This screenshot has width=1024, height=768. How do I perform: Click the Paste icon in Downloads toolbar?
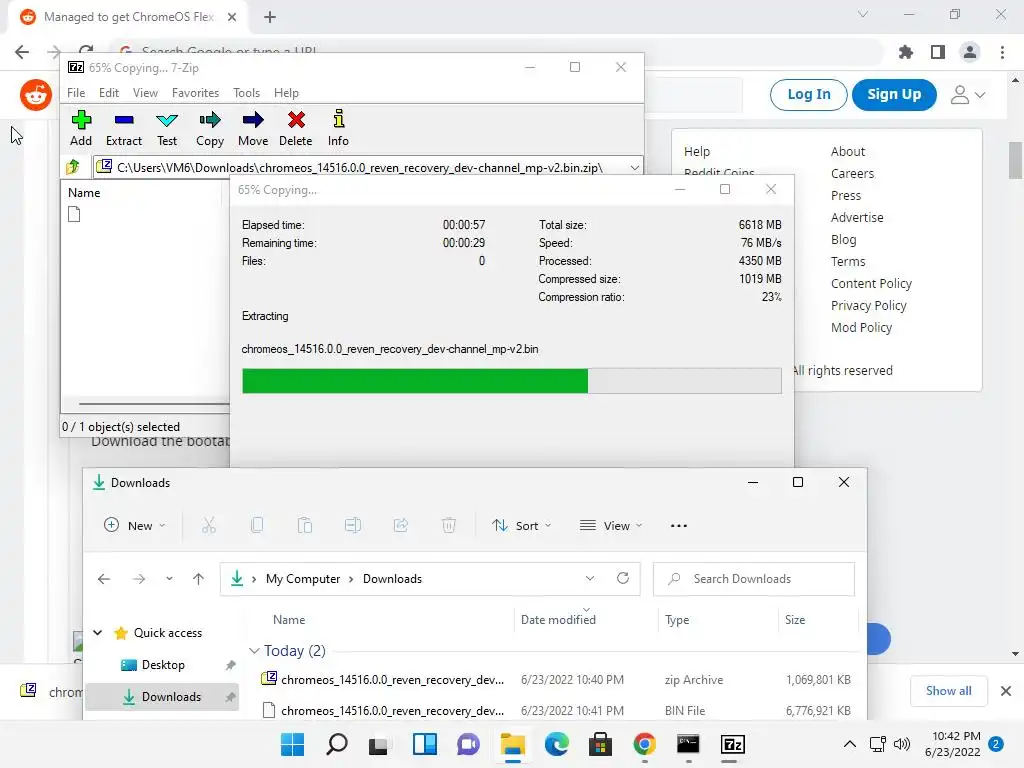pos(305,525)
